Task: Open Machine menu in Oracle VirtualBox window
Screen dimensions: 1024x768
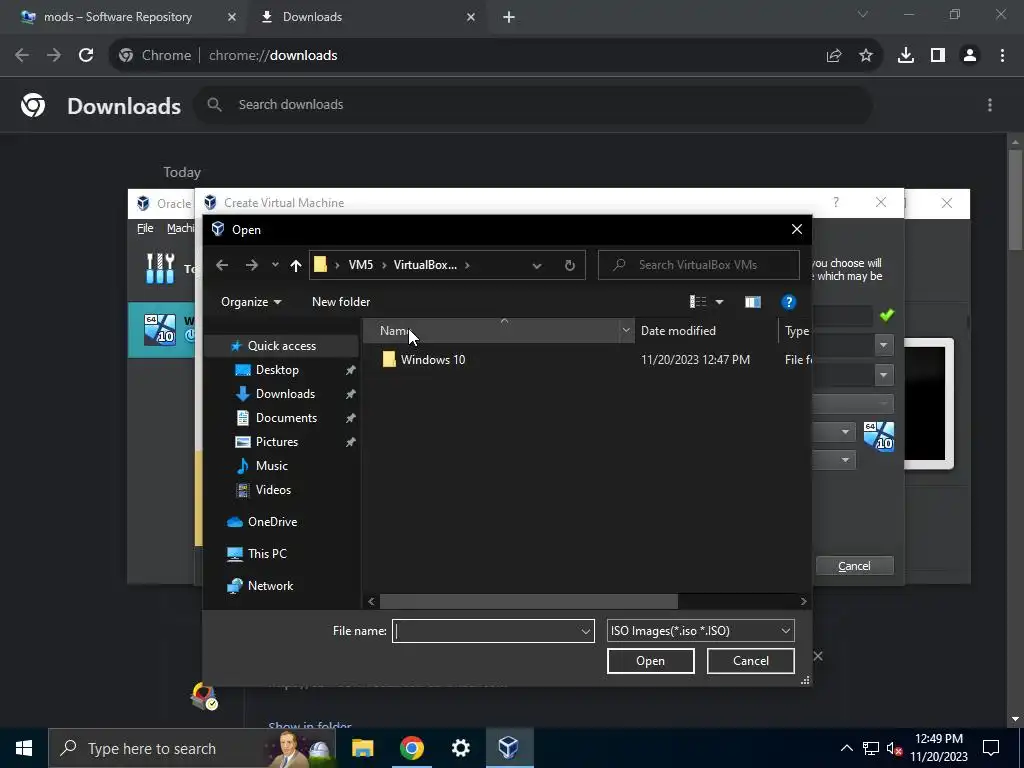Action: pos(180,228)
